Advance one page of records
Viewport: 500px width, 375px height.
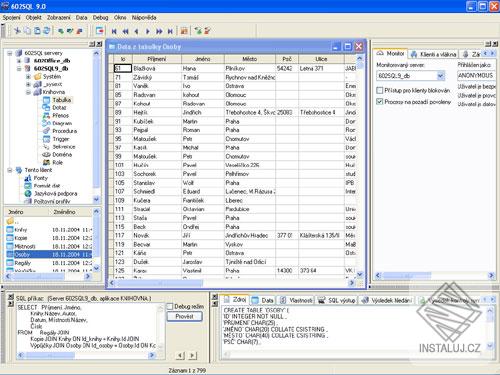click(x=159, y=31)
